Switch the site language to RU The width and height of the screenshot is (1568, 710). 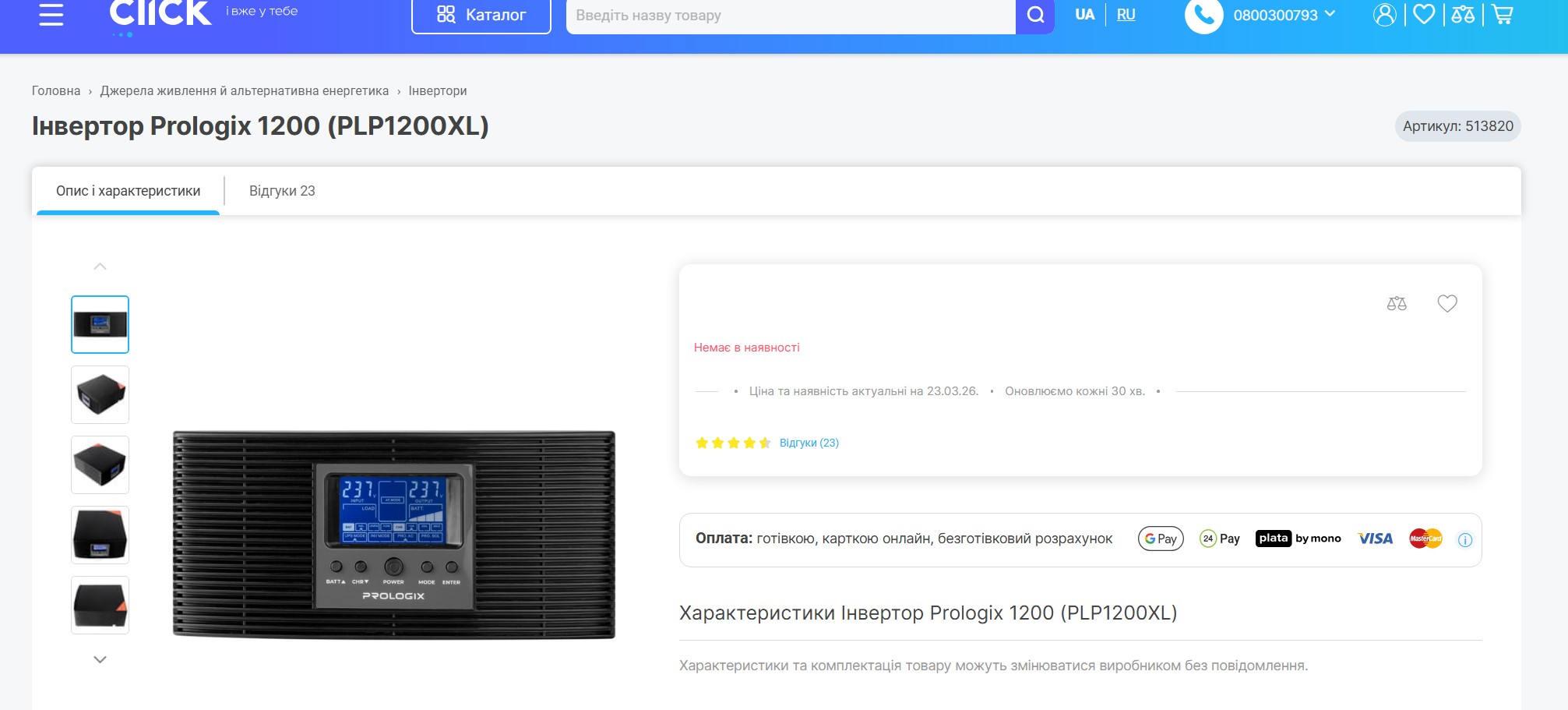tap(1126, 14)
